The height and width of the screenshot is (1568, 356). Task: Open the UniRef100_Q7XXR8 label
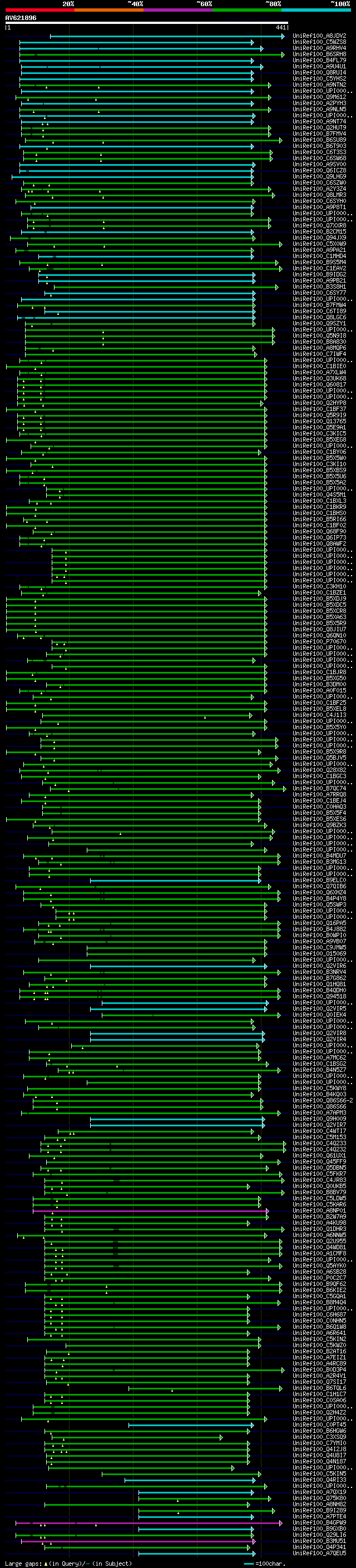[x=319, y=226]
